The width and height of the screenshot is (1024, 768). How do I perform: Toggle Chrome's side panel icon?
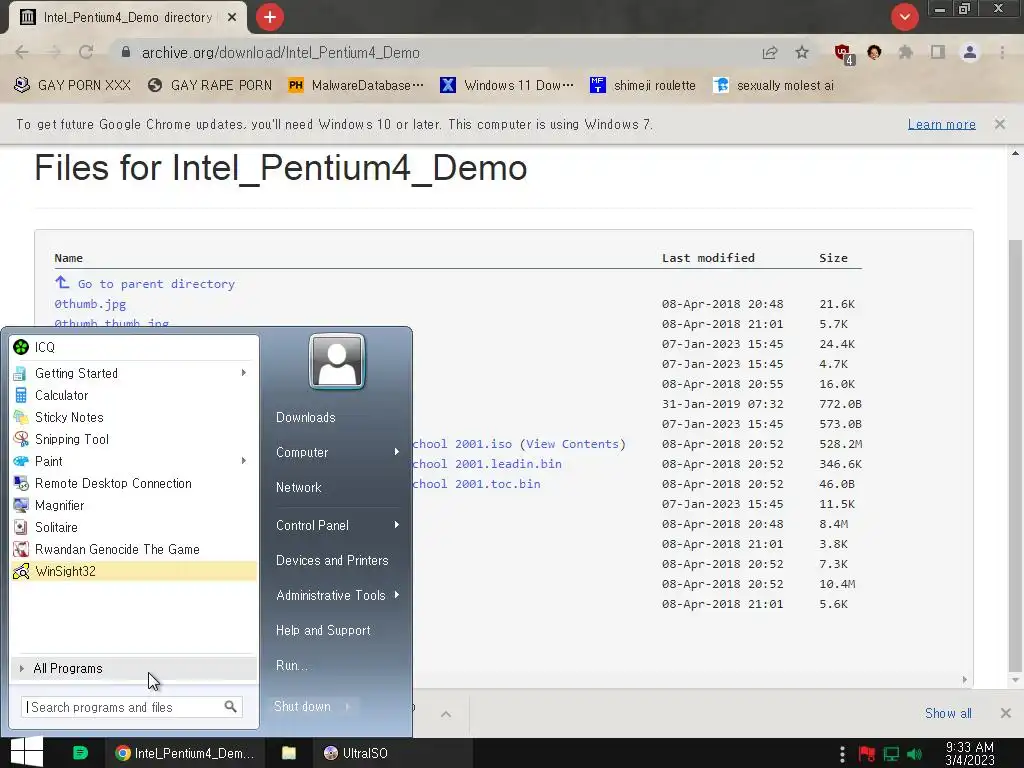[938, 52]
